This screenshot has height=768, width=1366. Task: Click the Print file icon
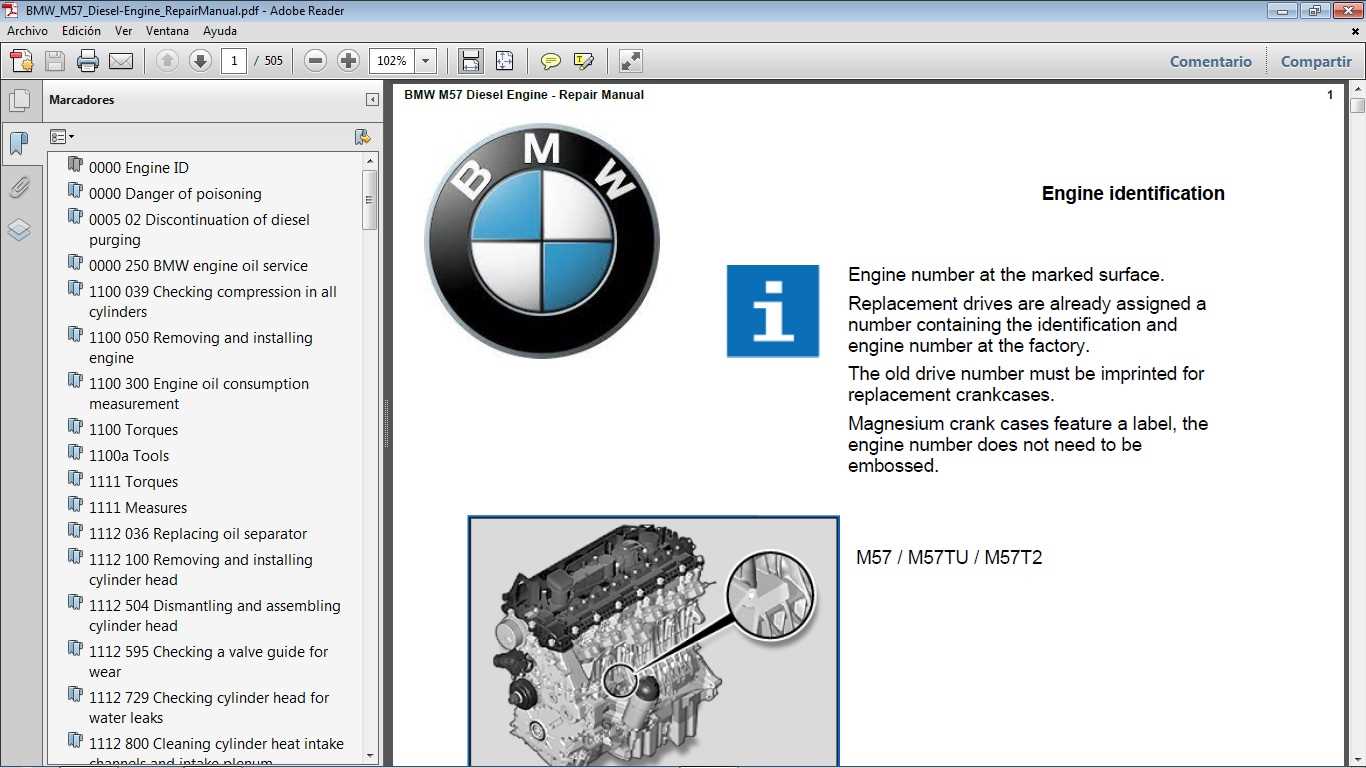(88, 61)
